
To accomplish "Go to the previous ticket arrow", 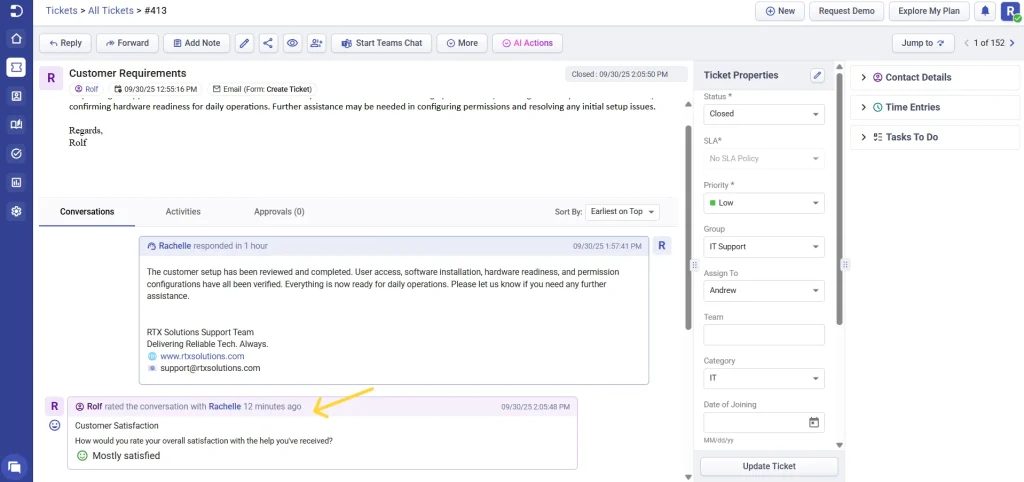I will tap(967, 43).
